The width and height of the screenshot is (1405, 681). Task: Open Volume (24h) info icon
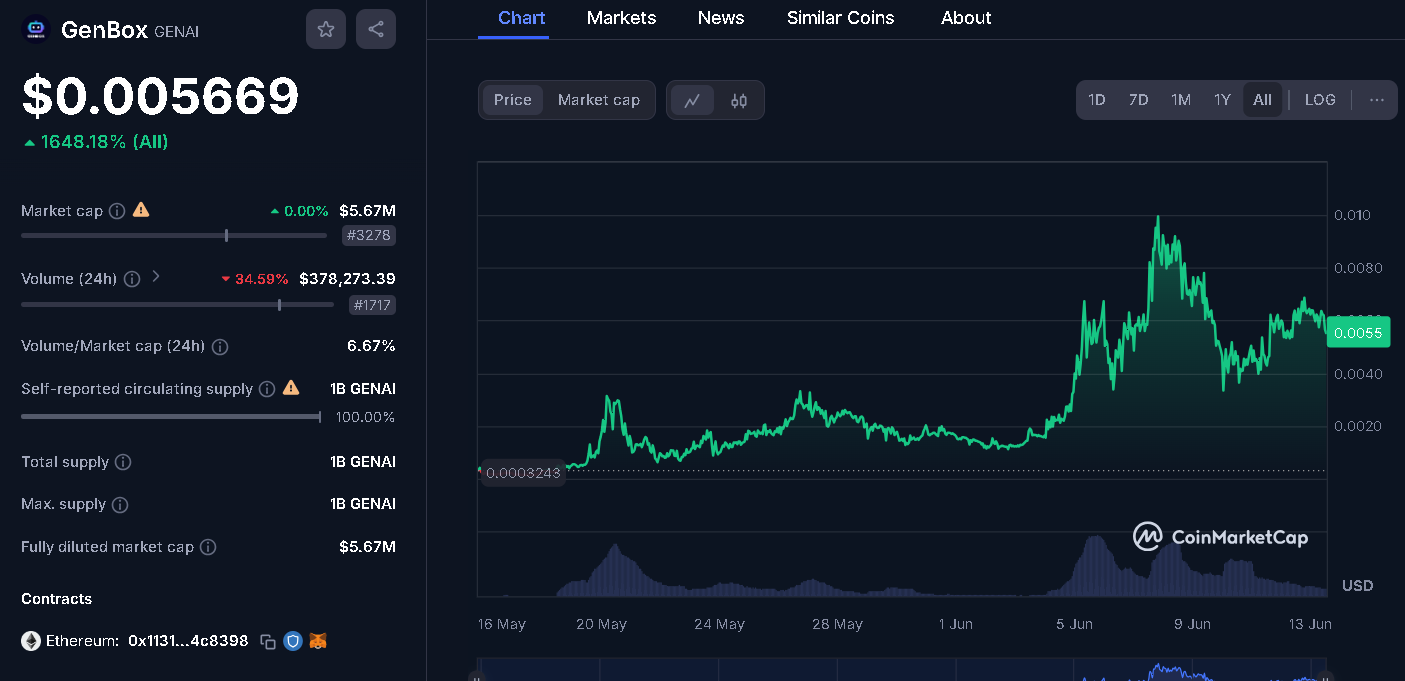coord(132,279)
